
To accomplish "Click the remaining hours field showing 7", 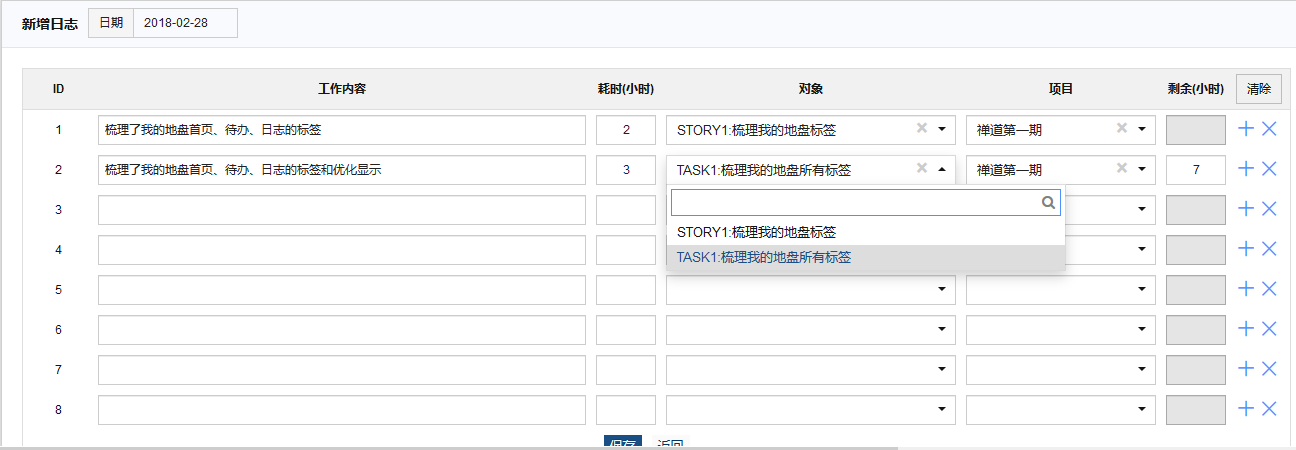I will pos(1195,170).
